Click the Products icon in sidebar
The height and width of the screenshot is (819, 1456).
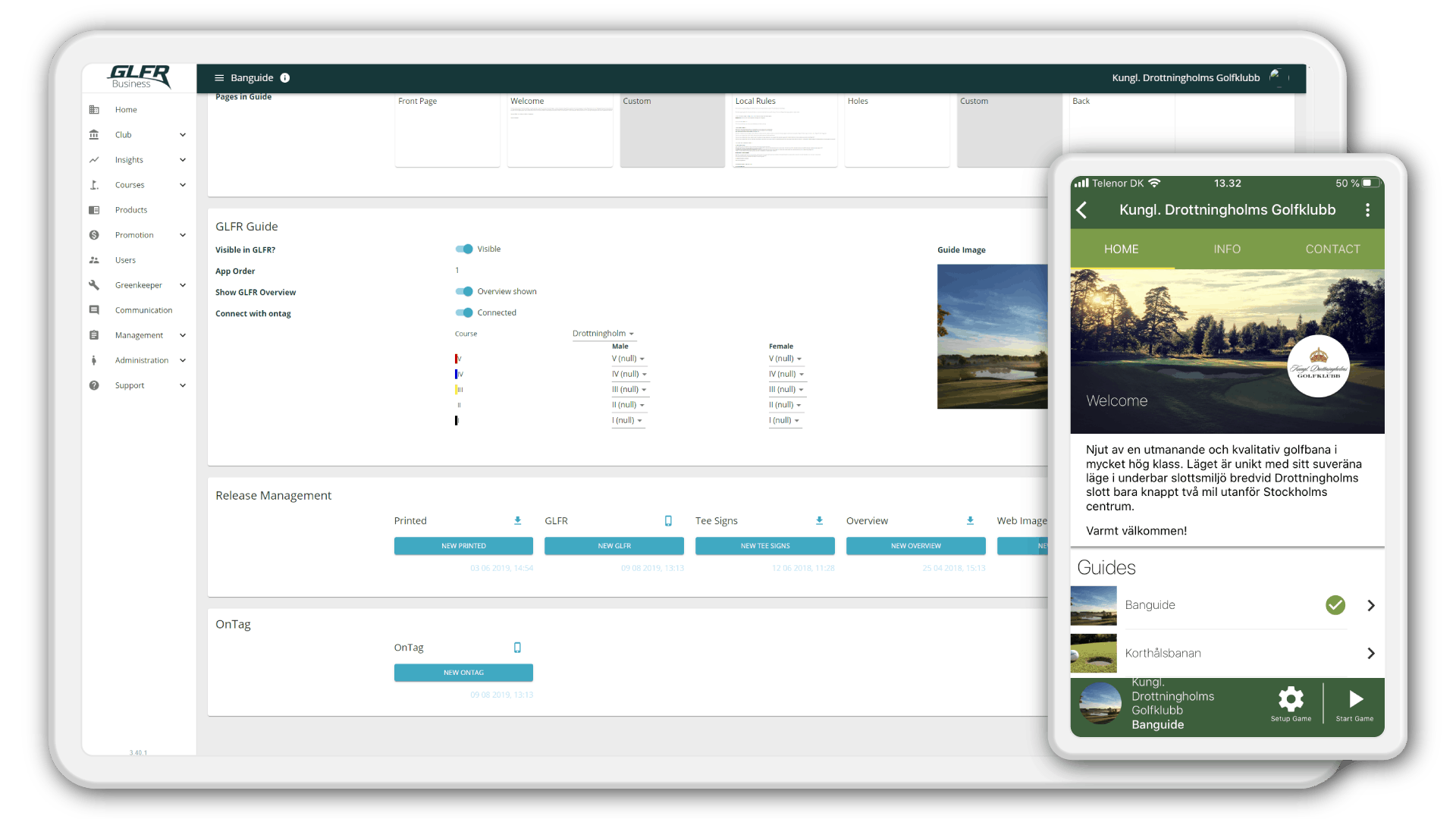pyautogui.click(x=94, y=210)
